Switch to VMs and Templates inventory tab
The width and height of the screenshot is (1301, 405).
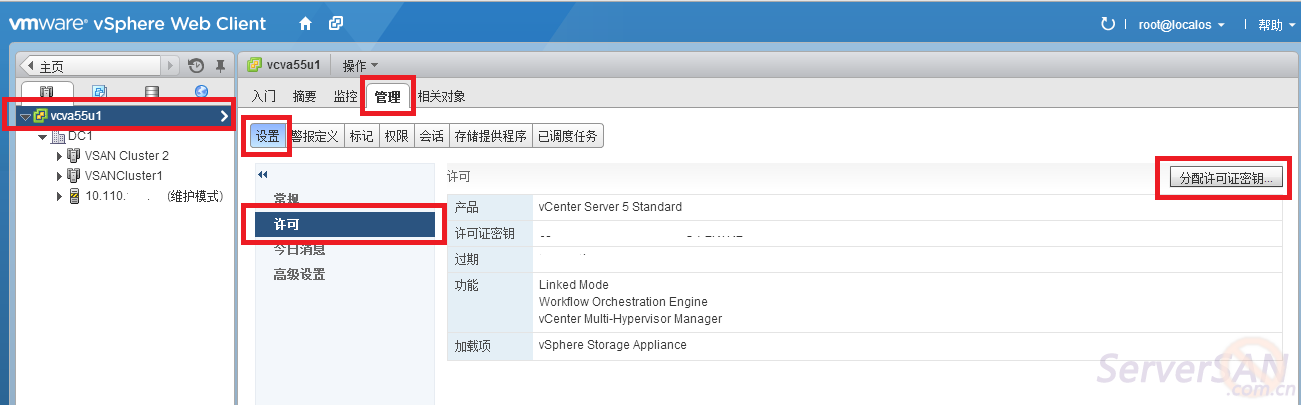point(99,92)
